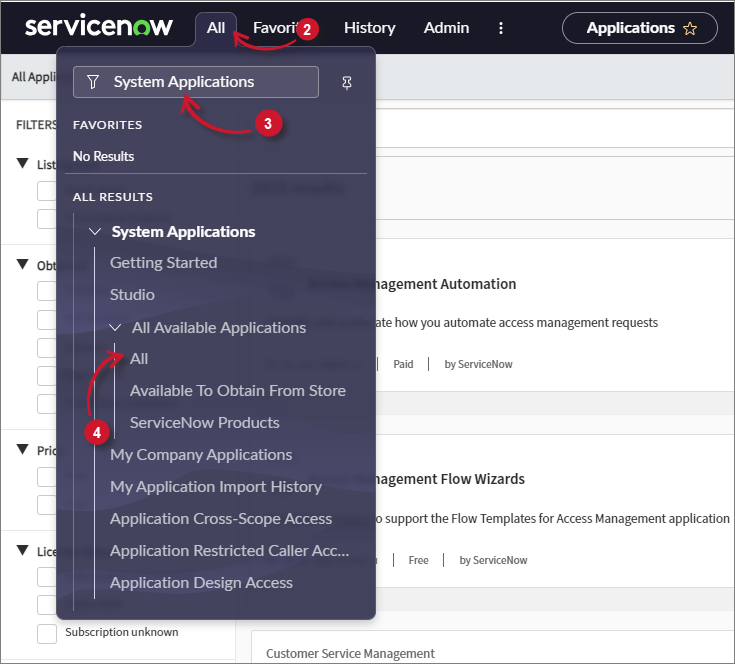Check the Subscription unknown checkbox
The image size is (735, 664).
[47, 634]
